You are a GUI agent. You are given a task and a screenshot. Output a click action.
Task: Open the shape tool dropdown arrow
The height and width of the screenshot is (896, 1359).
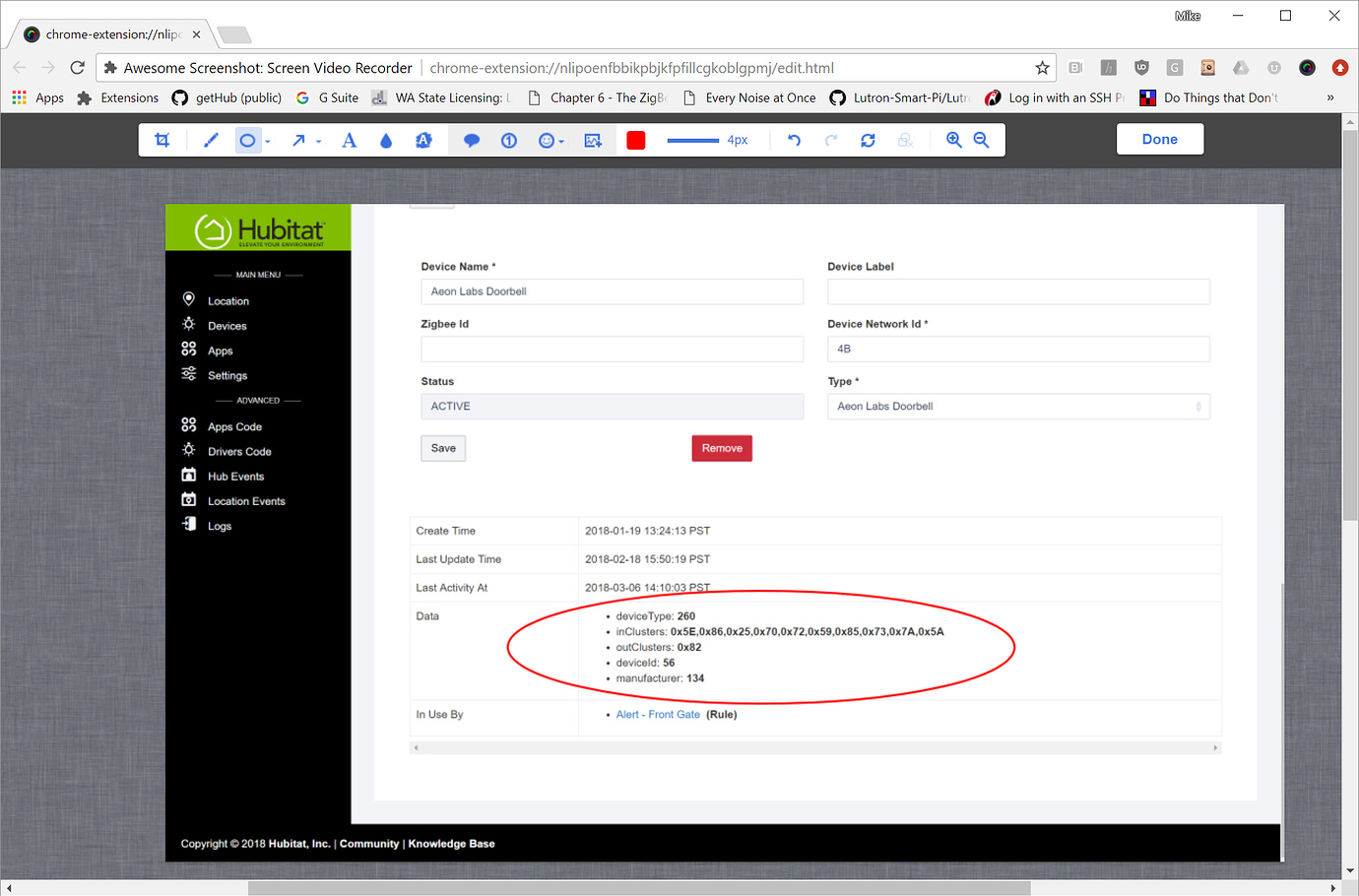268,141
